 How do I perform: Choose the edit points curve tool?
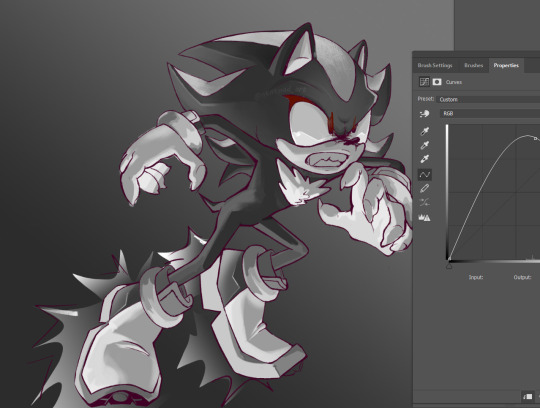pos(425,175)
